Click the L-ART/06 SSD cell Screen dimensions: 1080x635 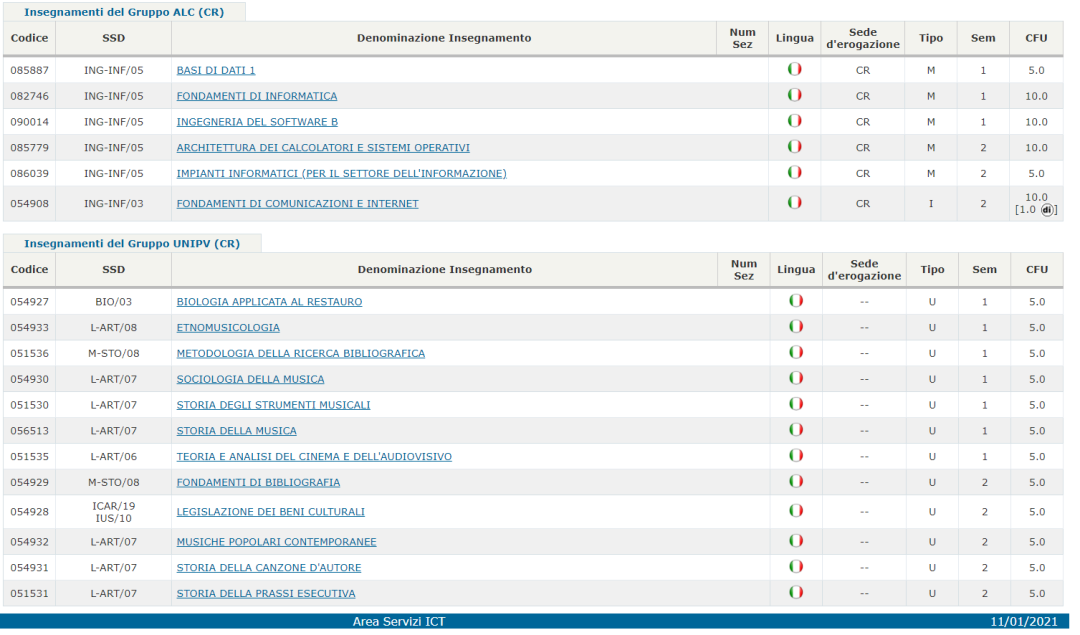coord(114,457)
